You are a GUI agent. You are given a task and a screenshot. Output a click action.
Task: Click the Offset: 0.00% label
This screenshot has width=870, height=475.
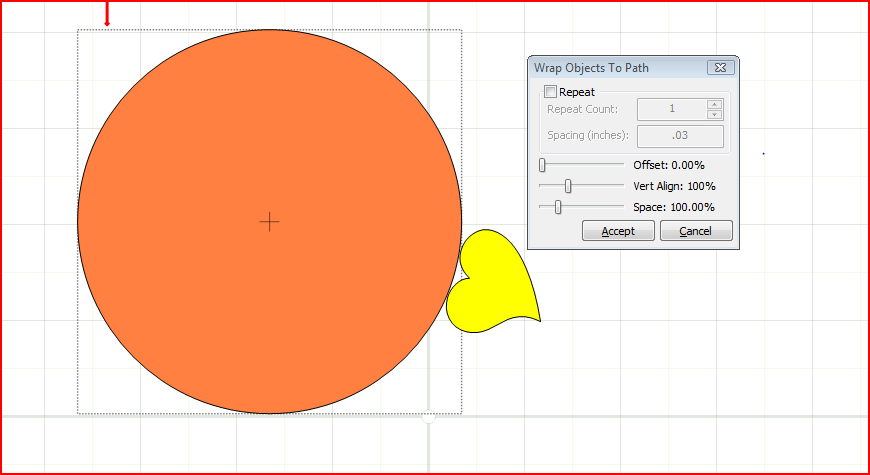tap(669, 165)
